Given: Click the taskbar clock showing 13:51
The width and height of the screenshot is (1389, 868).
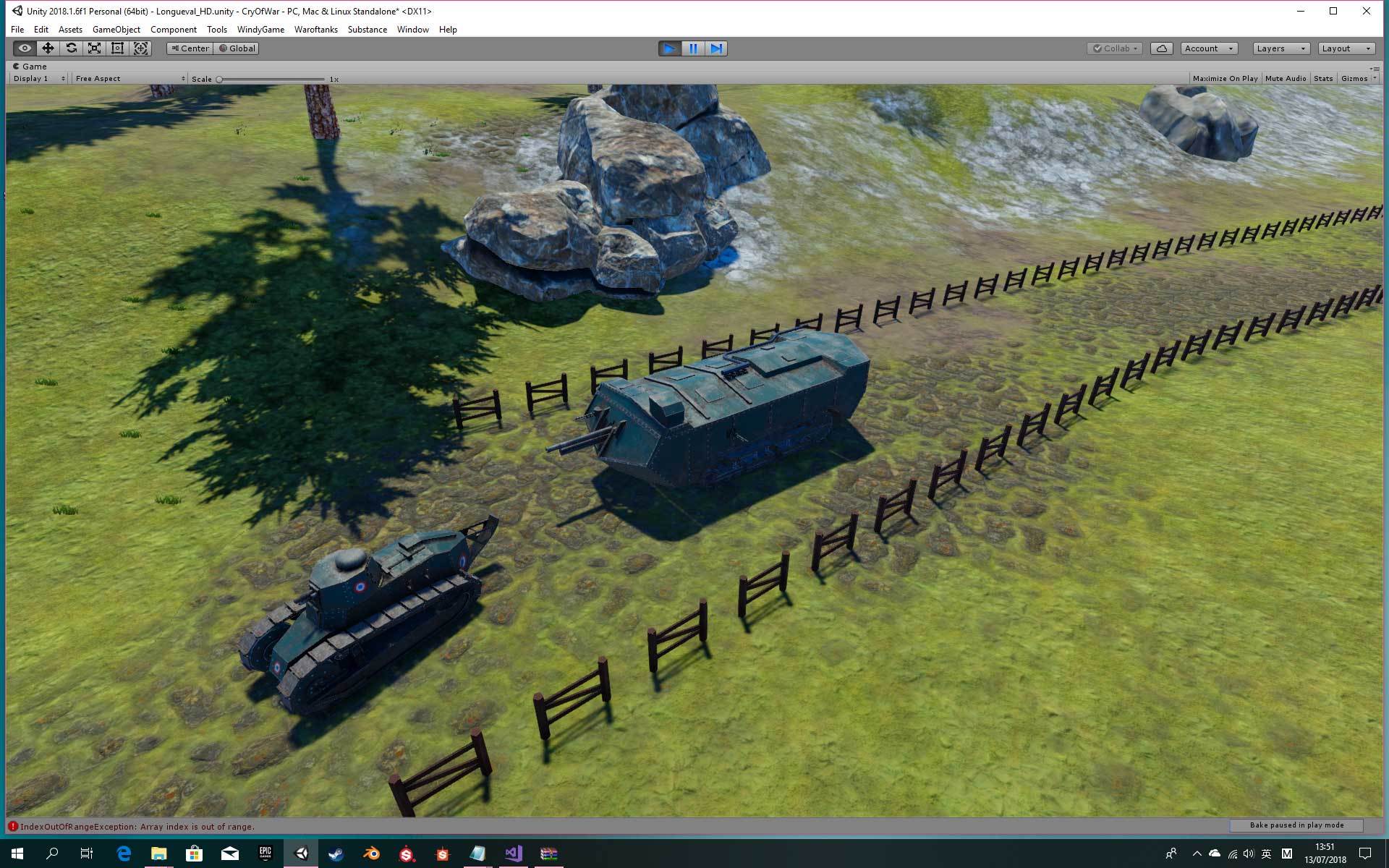Looking at the screenshot, I should 1325,854.
